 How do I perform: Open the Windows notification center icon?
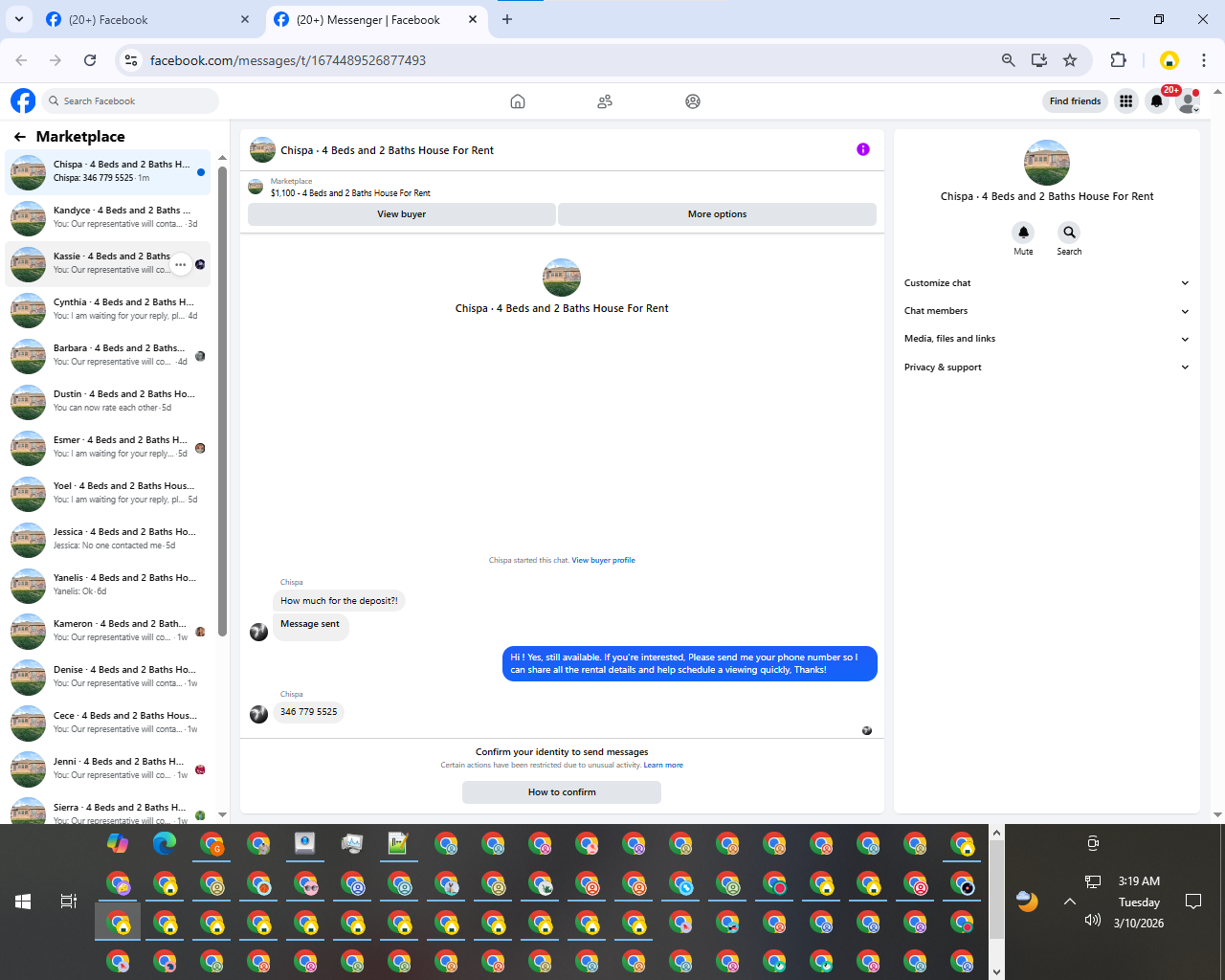click(x=1193, y=902)
